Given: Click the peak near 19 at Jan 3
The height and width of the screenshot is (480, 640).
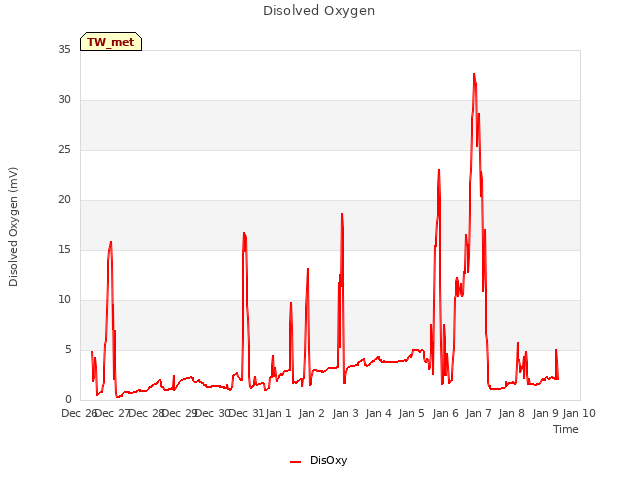Looking at the screenshot, I should pyautogui.click(x=342, y=213).
